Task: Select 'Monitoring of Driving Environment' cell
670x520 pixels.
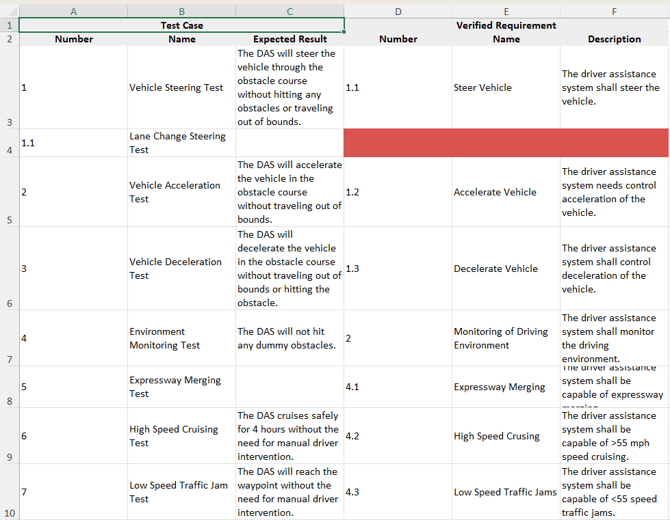Action: pyautogui.click(x=506, y=338)
